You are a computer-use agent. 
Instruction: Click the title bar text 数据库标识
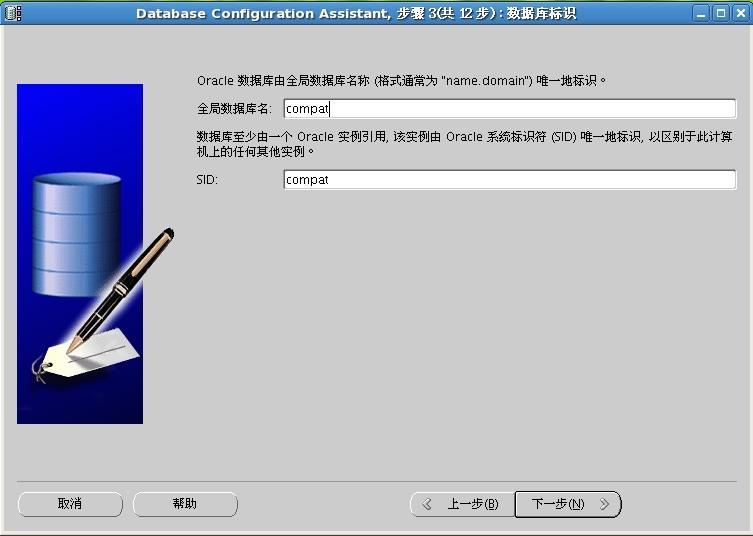click(x=541, y=13)
